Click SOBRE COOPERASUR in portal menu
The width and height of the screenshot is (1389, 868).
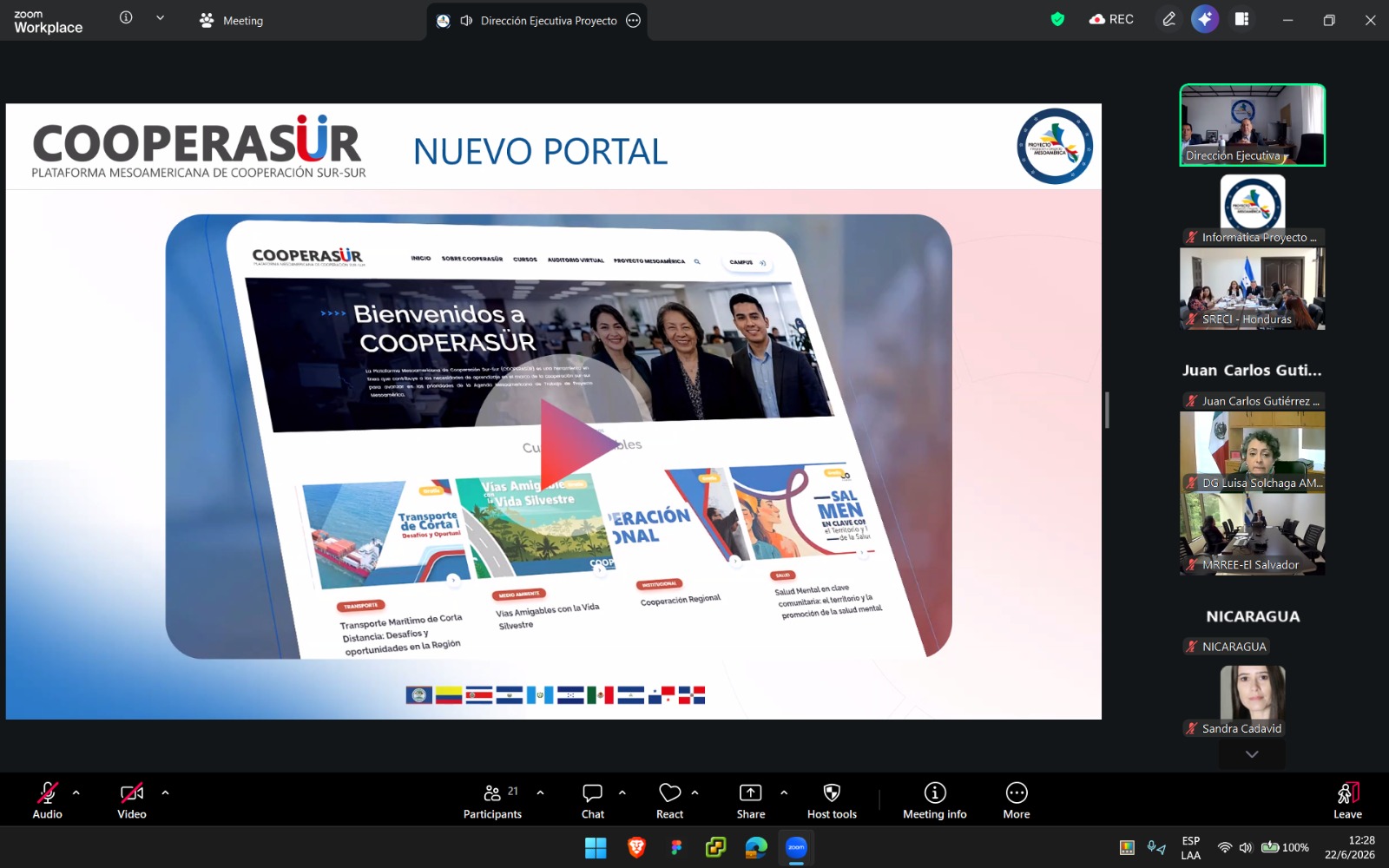(x=472, y=259)
